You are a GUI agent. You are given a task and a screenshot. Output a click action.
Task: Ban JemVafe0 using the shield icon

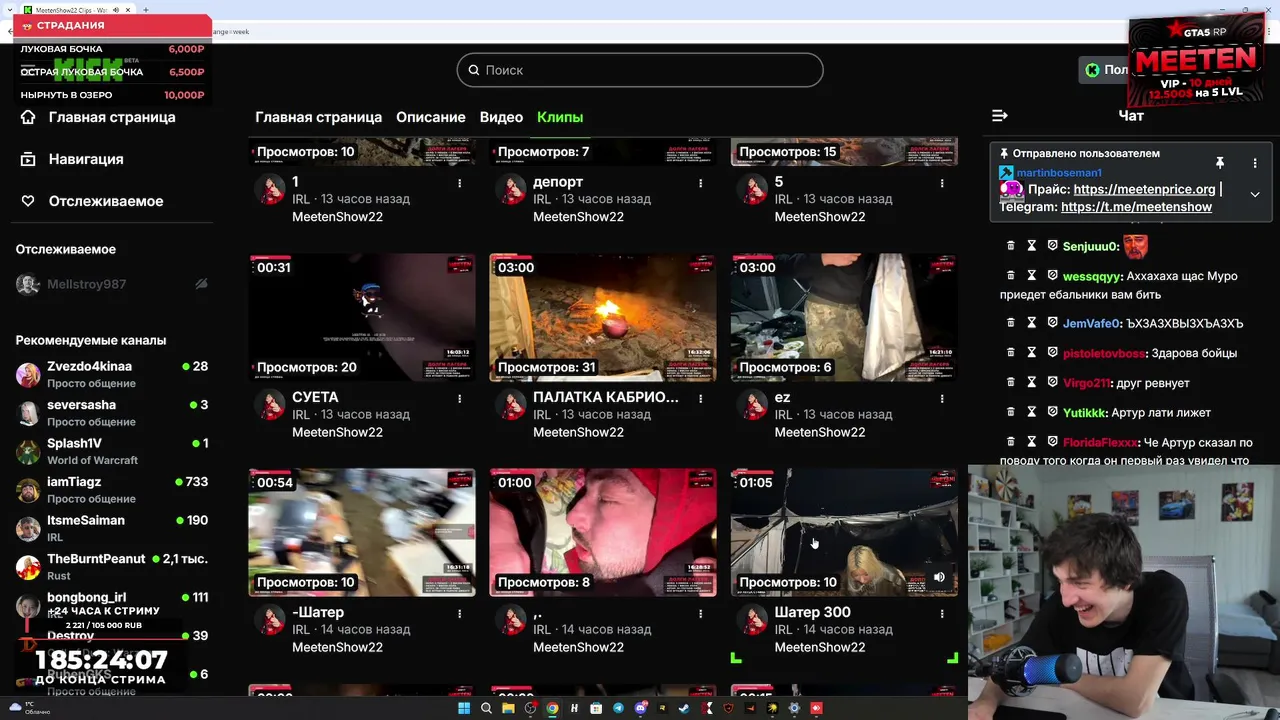(1052, 323)
